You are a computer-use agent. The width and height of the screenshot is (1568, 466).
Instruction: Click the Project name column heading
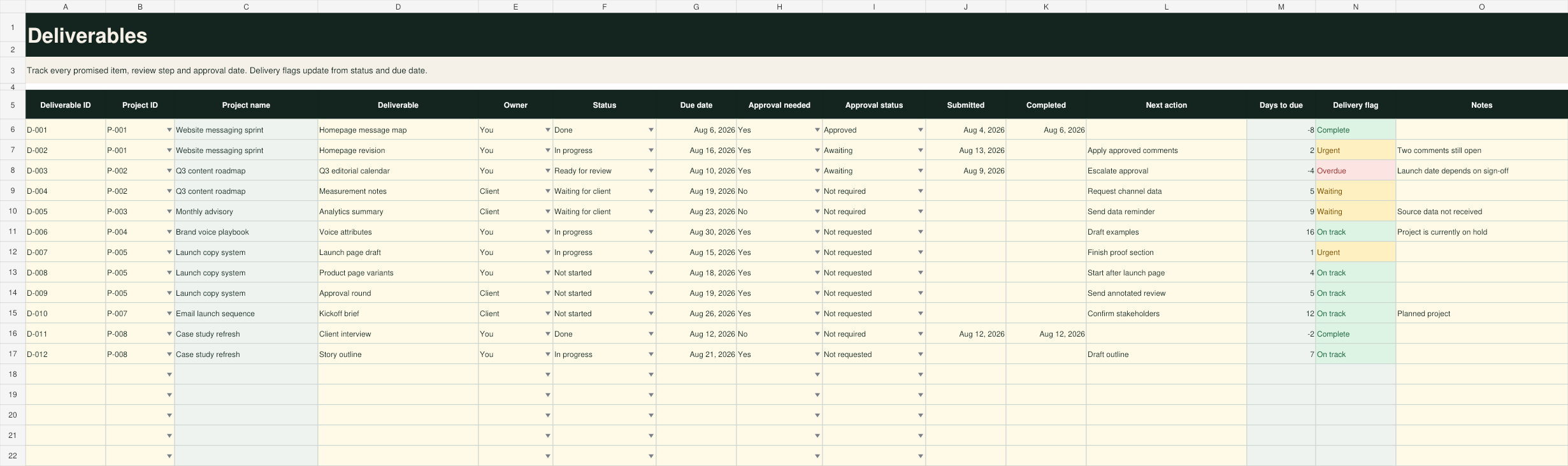(x=246, y=105)
